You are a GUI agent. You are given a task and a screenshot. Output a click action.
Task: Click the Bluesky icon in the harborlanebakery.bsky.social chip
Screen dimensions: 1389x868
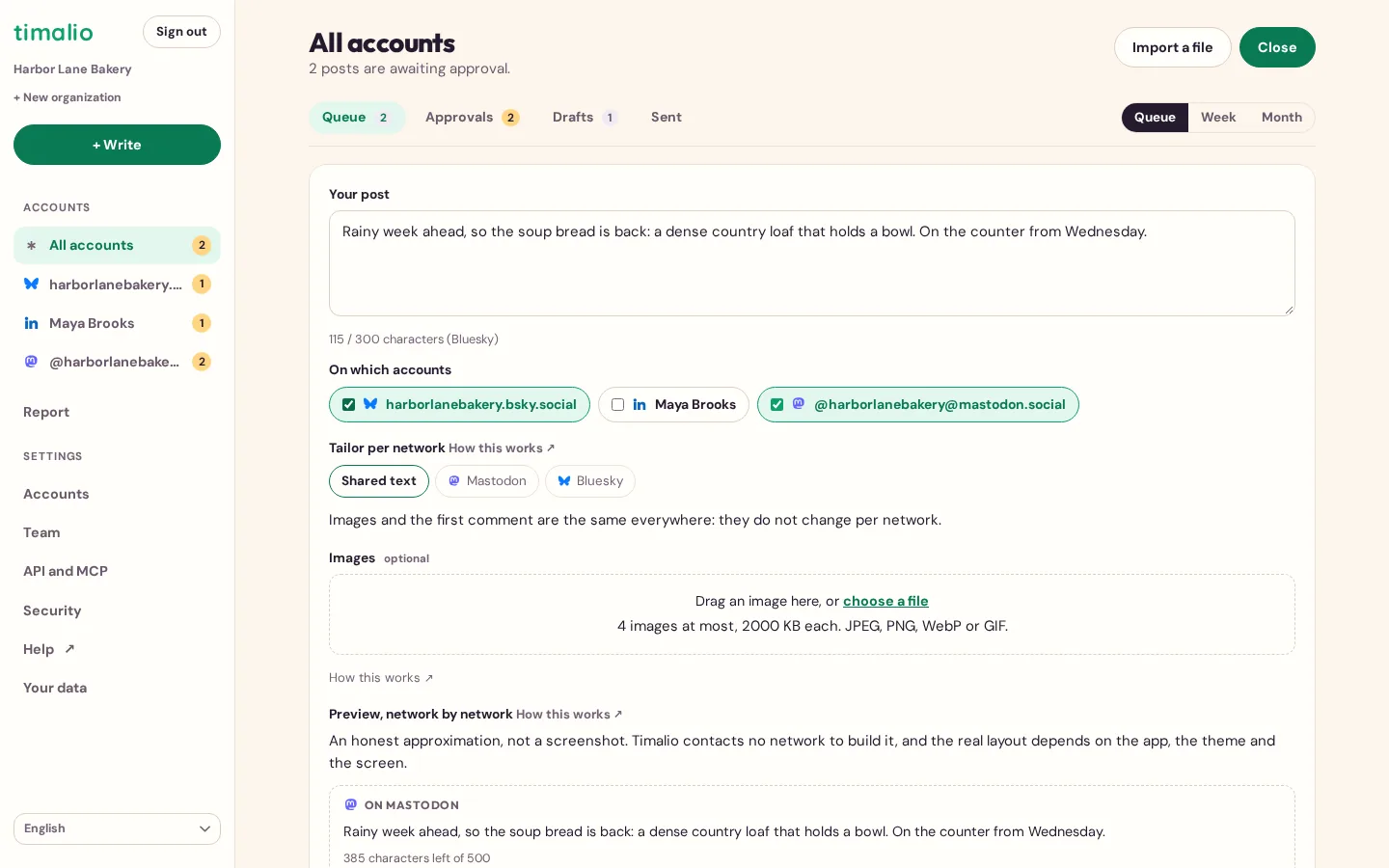370,404
